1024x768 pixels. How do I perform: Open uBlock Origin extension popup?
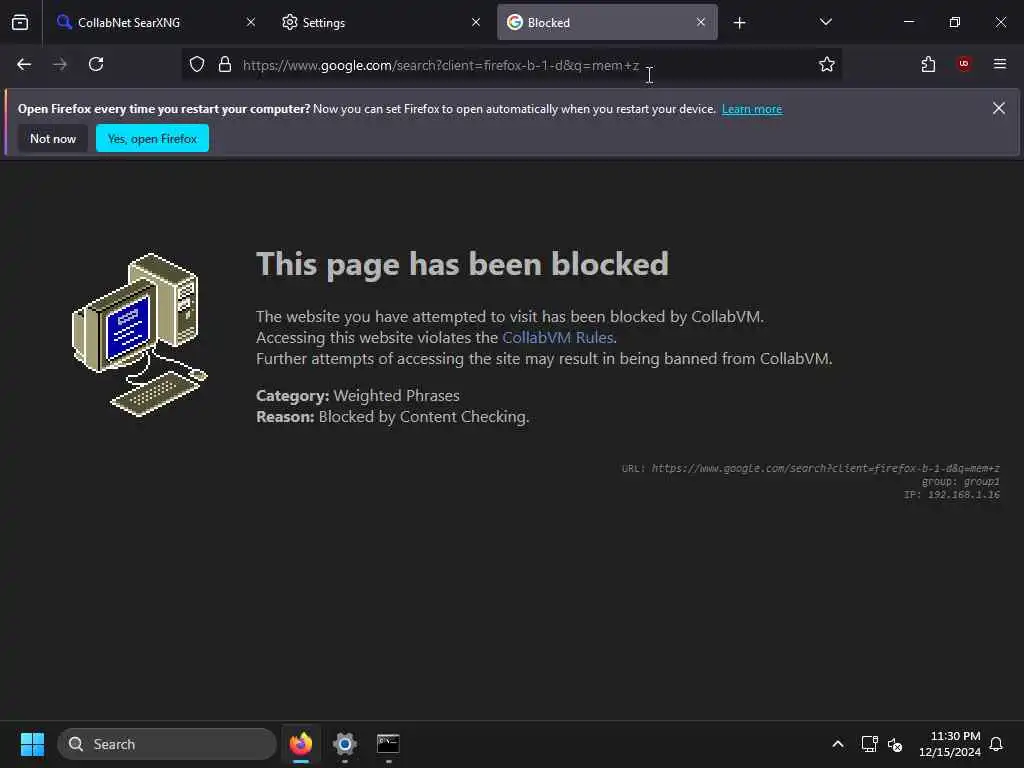pyautogui.click(x=964, y=64)
